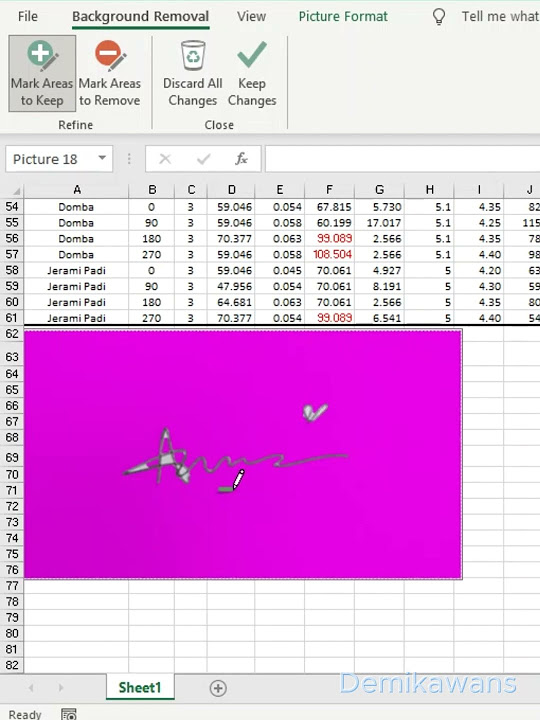The height and width of the screenshot is (720, 540).
Task: Click the insert function fx icon
Action: click(x=241, y=159)
